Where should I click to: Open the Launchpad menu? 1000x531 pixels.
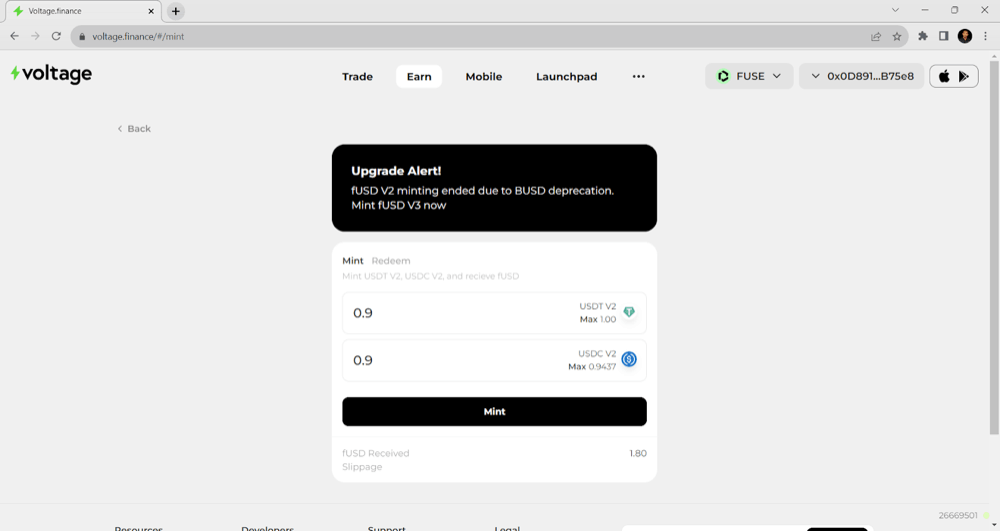pyautogui.click(x=566, y=76)
